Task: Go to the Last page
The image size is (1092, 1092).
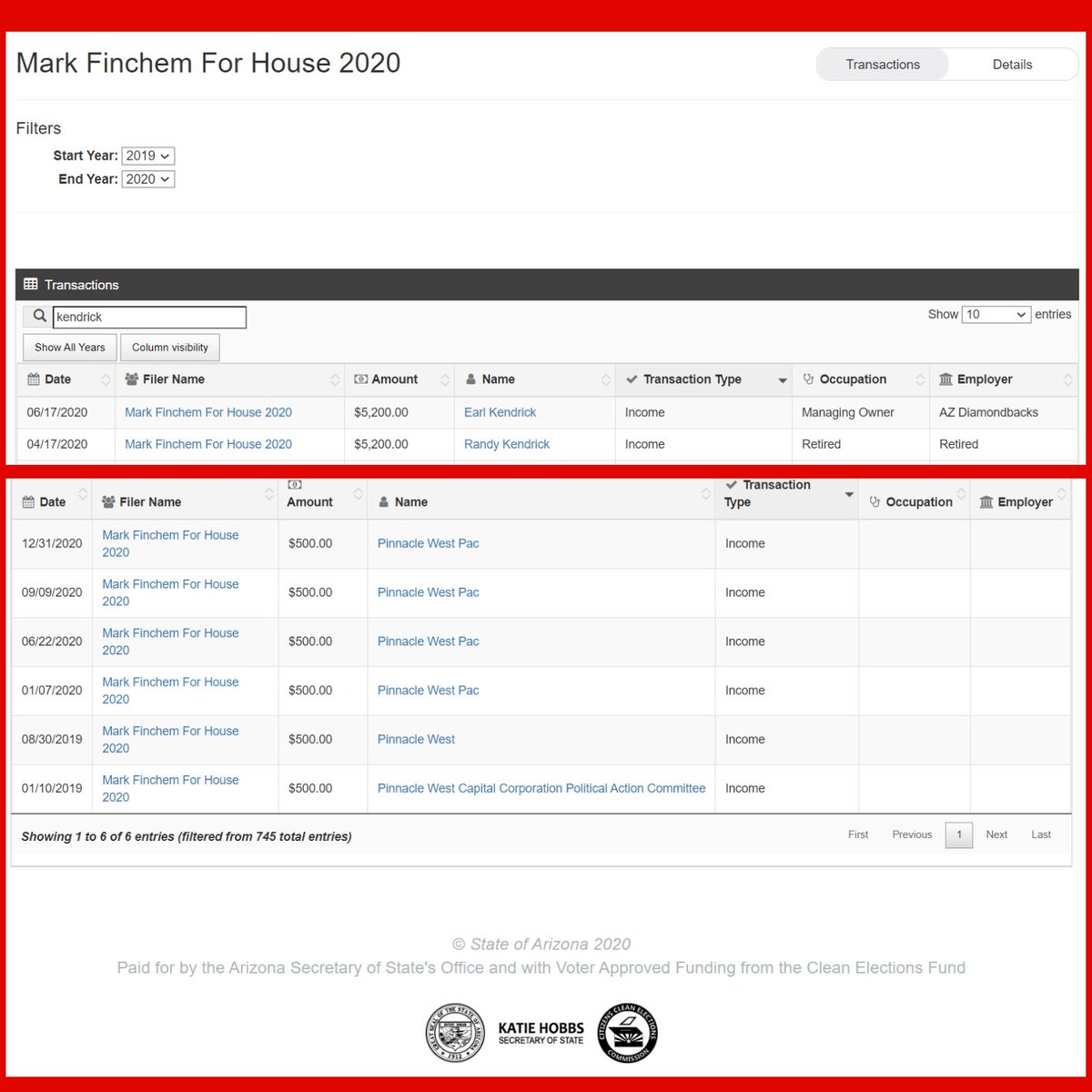Action: tap(1041, 834)
